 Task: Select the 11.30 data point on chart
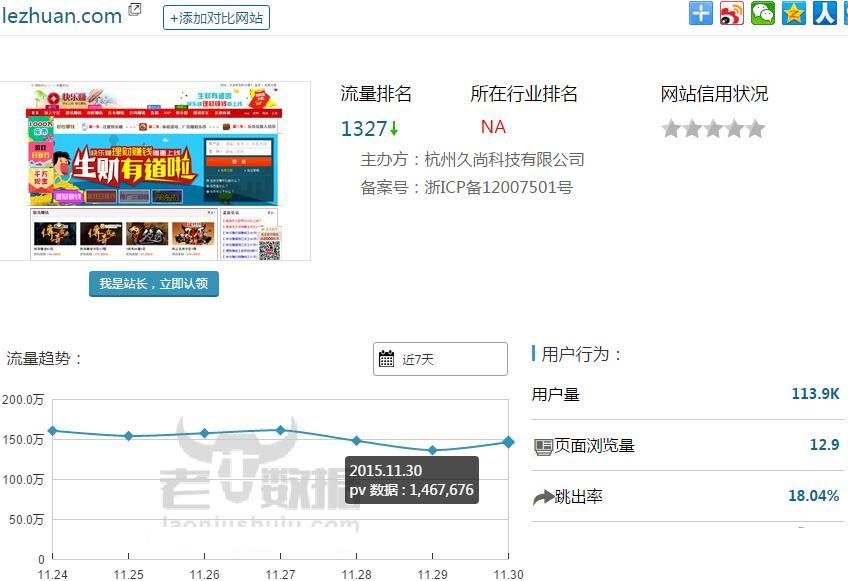tap(509, 442)
